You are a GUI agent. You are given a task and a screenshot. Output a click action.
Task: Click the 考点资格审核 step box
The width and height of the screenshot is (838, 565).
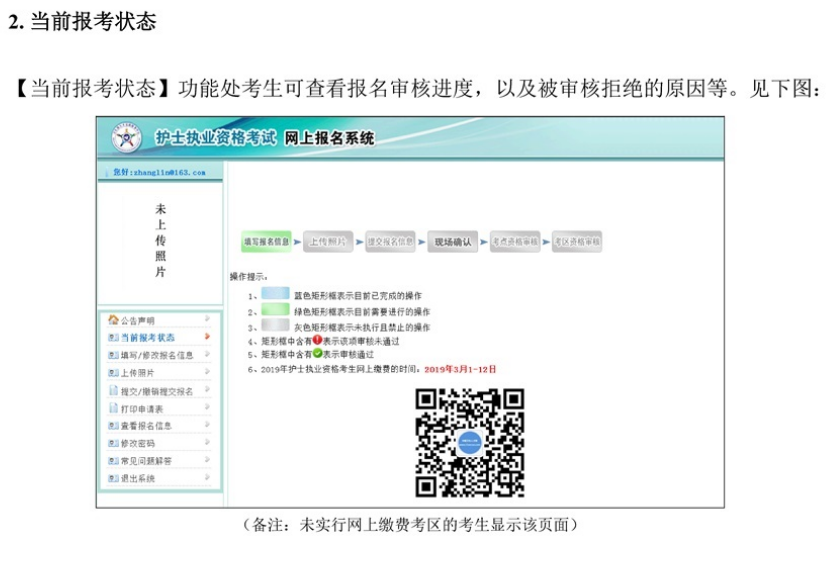click(515, 242)
